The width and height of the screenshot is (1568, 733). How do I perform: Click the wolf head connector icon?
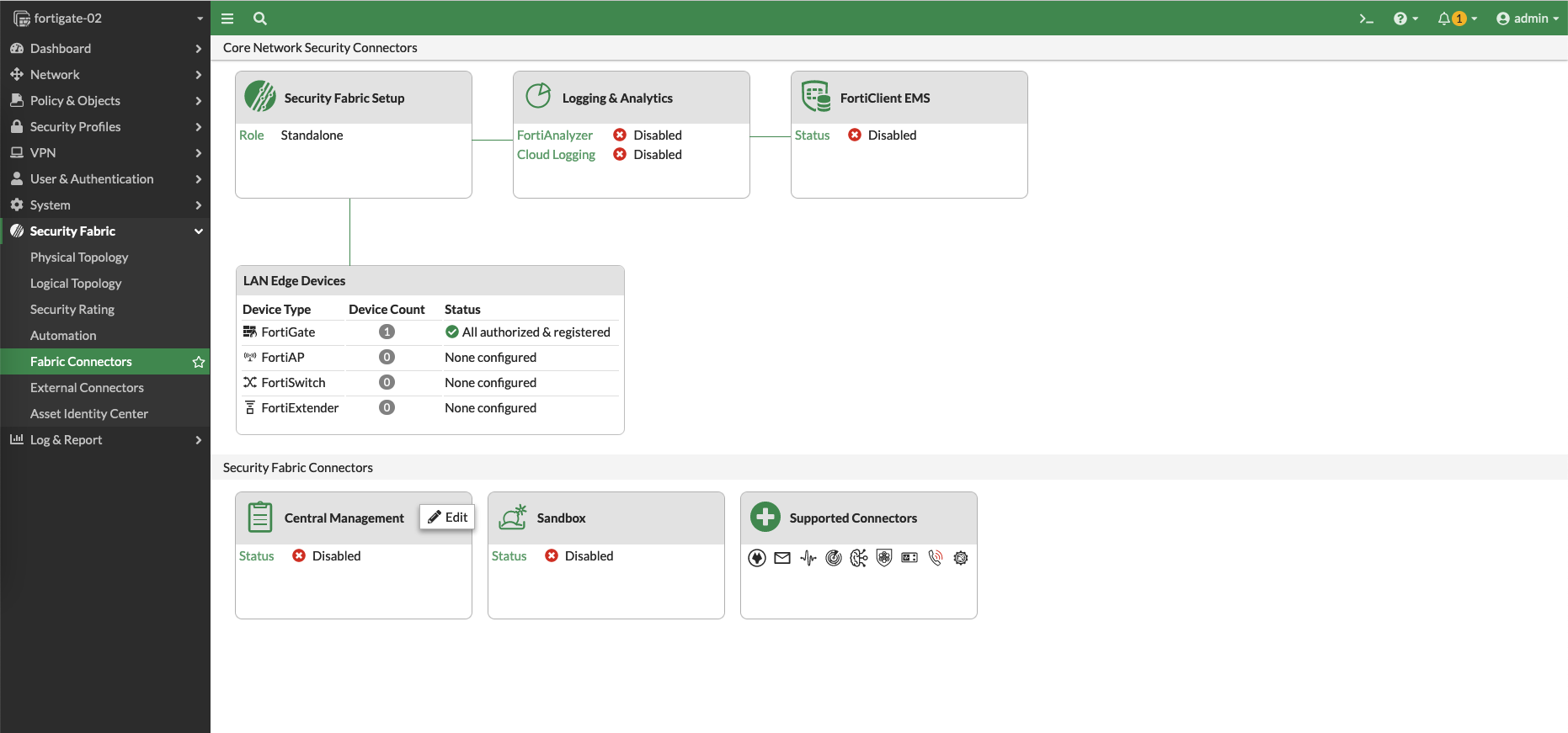tap(757, 558)
